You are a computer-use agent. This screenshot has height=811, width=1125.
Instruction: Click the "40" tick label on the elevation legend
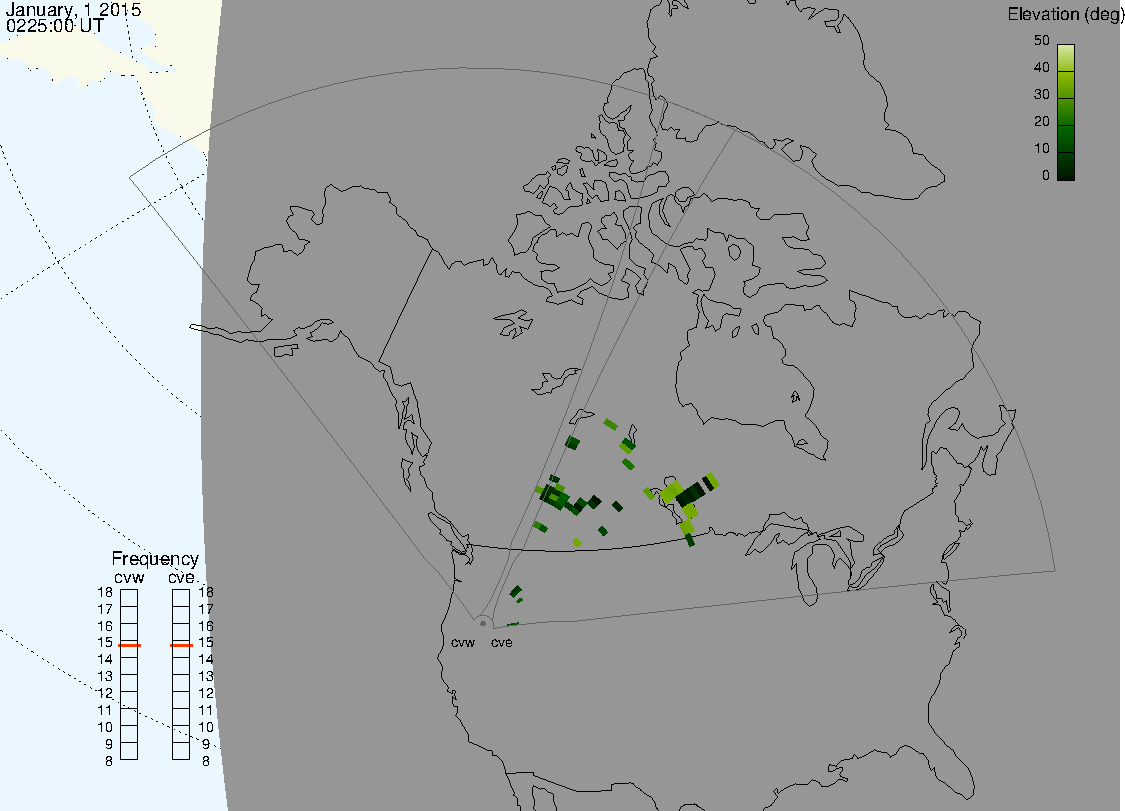(1042, 67)
